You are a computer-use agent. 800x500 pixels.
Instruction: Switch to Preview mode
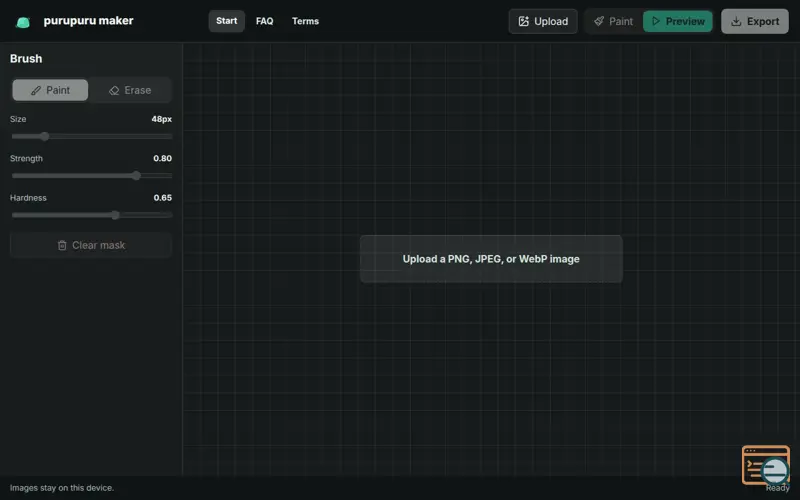coord(678,21)
